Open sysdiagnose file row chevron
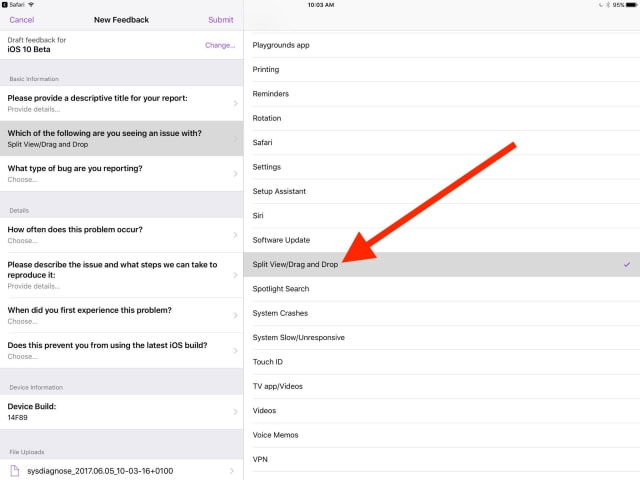 click(232, 471)
